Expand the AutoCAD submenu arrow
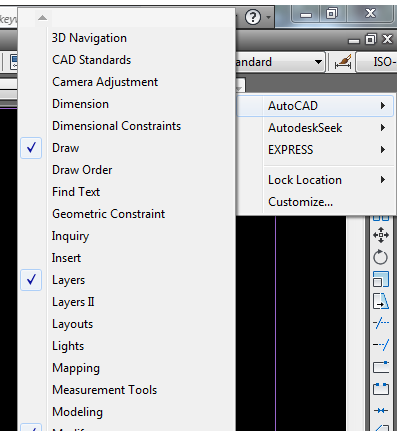 (383, 106)
